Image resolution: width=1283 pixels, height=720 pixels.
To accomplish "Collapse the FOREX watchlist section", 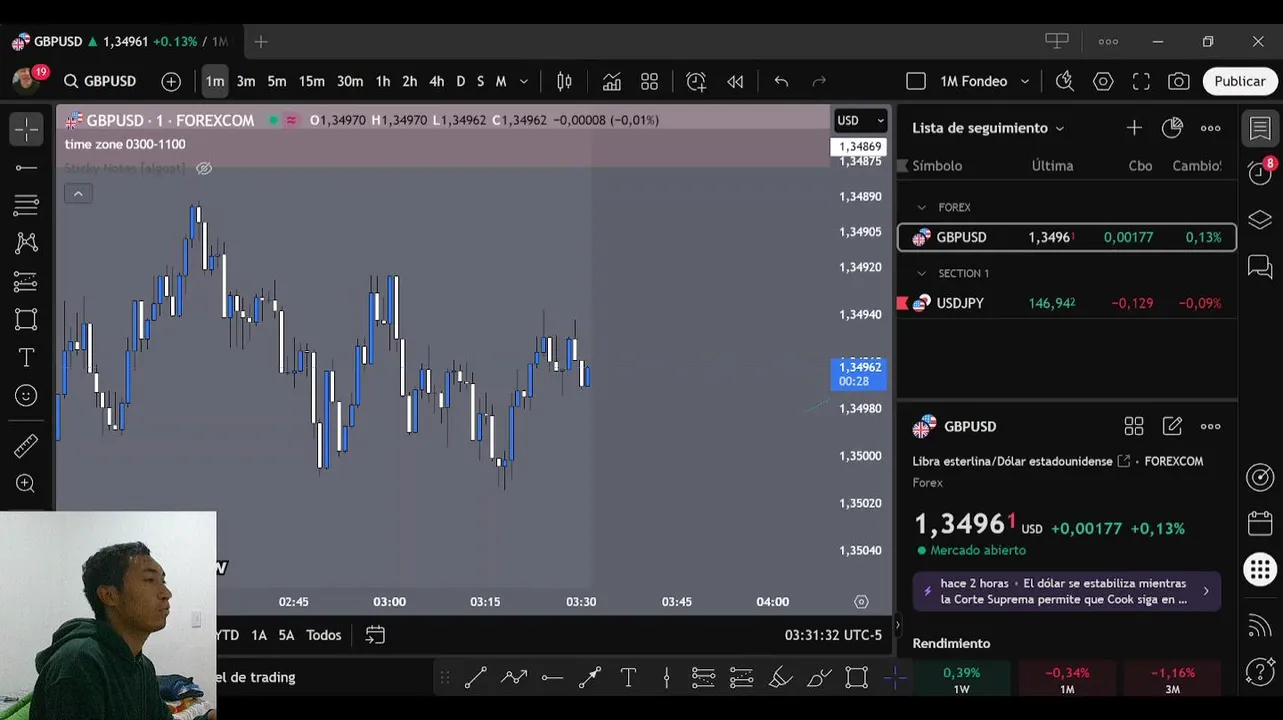I will coord(921,207).
